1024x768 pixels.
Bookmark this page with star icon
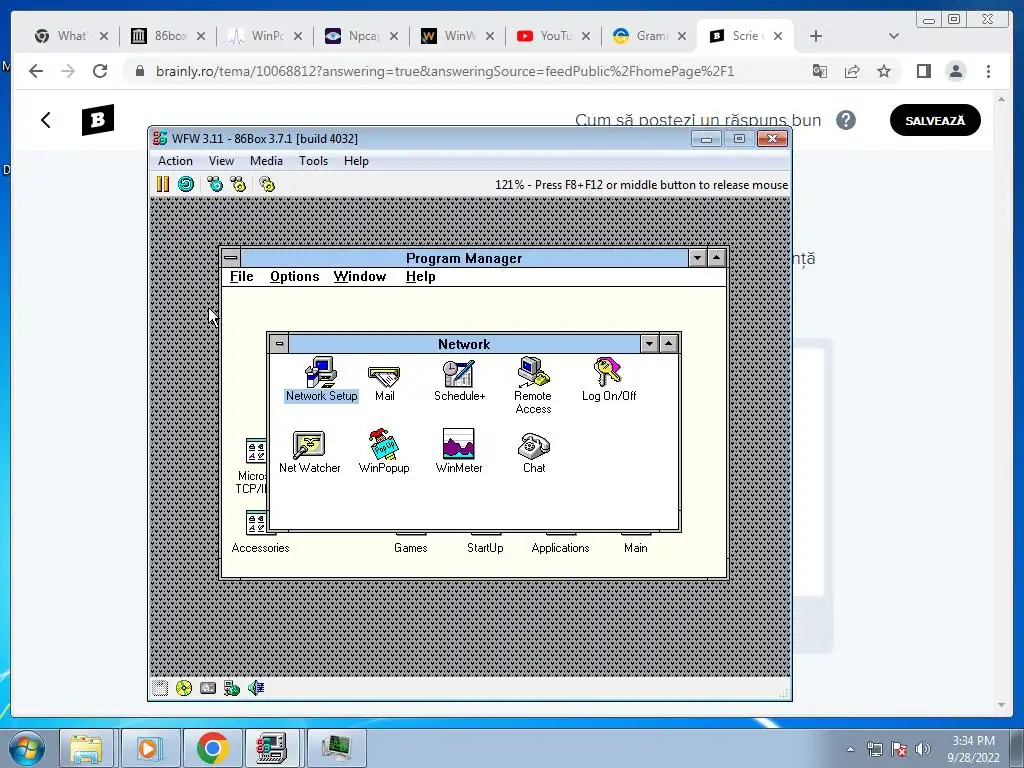tap(884, 71)
